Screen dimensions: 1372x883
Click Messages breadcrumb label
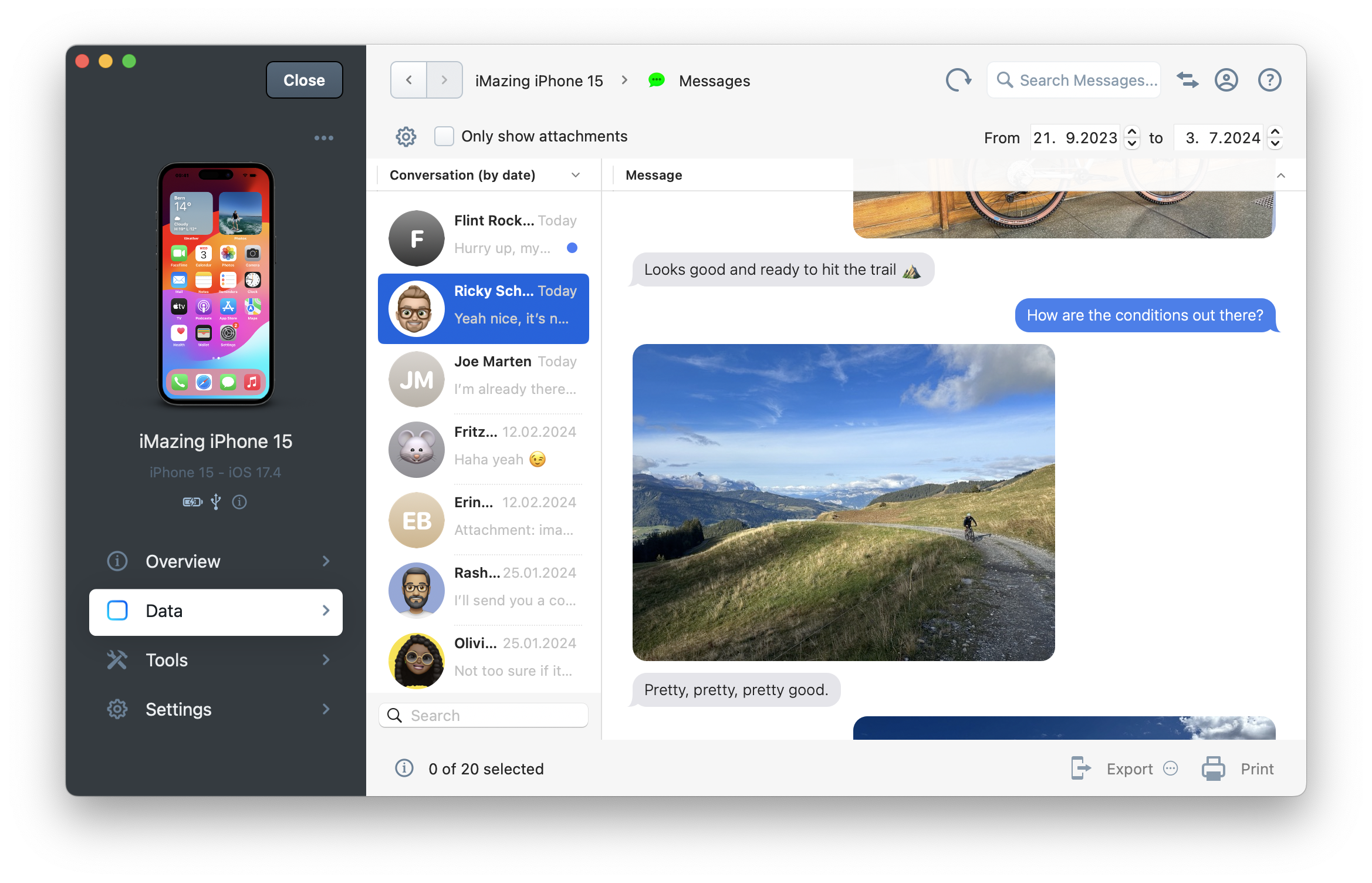(714, 81)
